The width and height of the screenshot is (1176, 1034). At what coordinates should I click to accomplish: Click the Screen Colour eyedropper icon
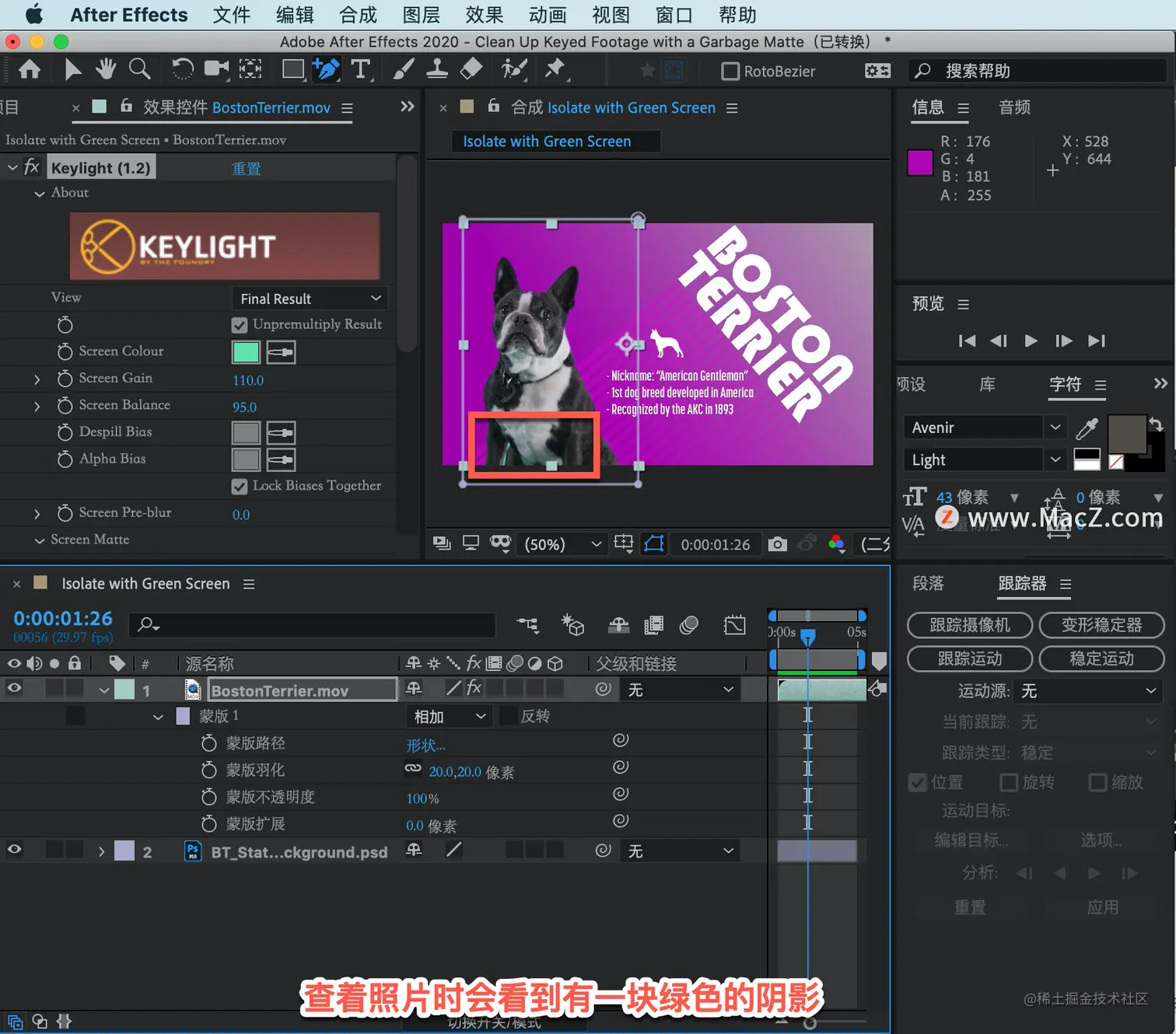click(x=281, y=352)
